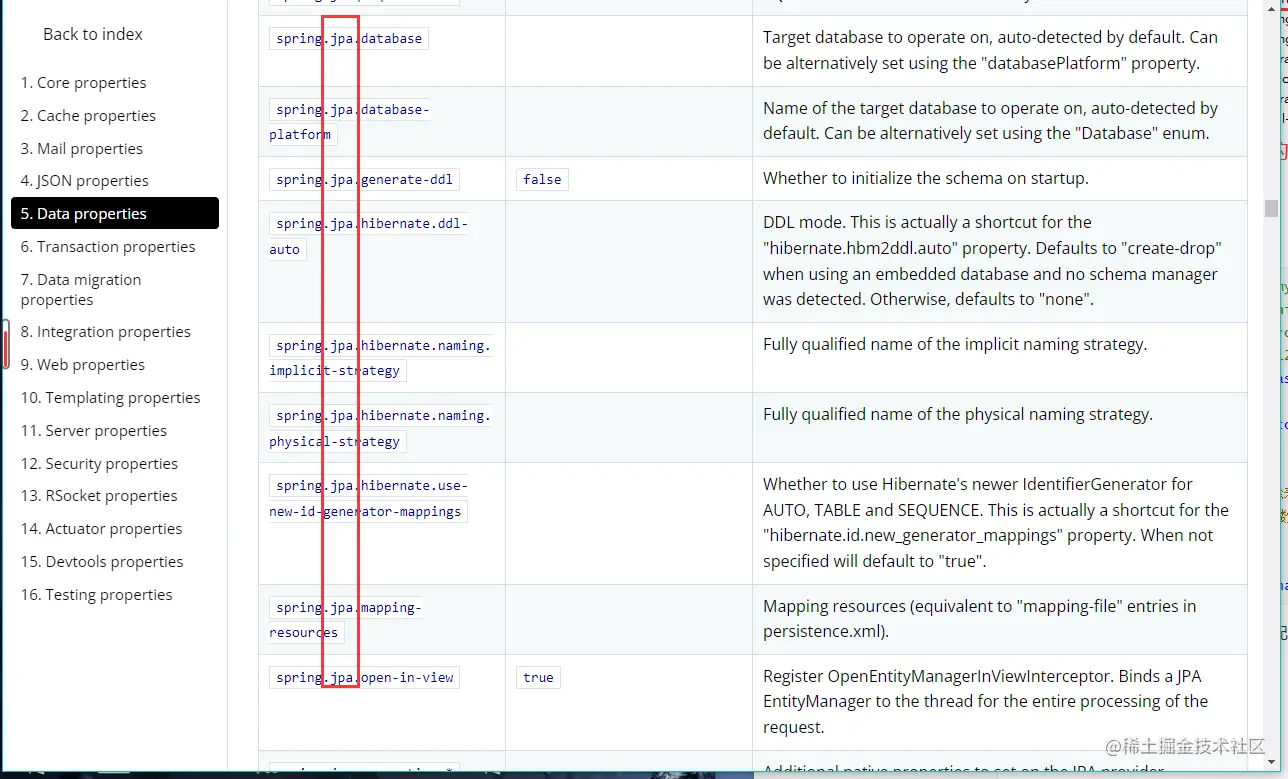Open 11. Server properties section
This screenshot has width=1288, height=779.
(x=94, y=431)
